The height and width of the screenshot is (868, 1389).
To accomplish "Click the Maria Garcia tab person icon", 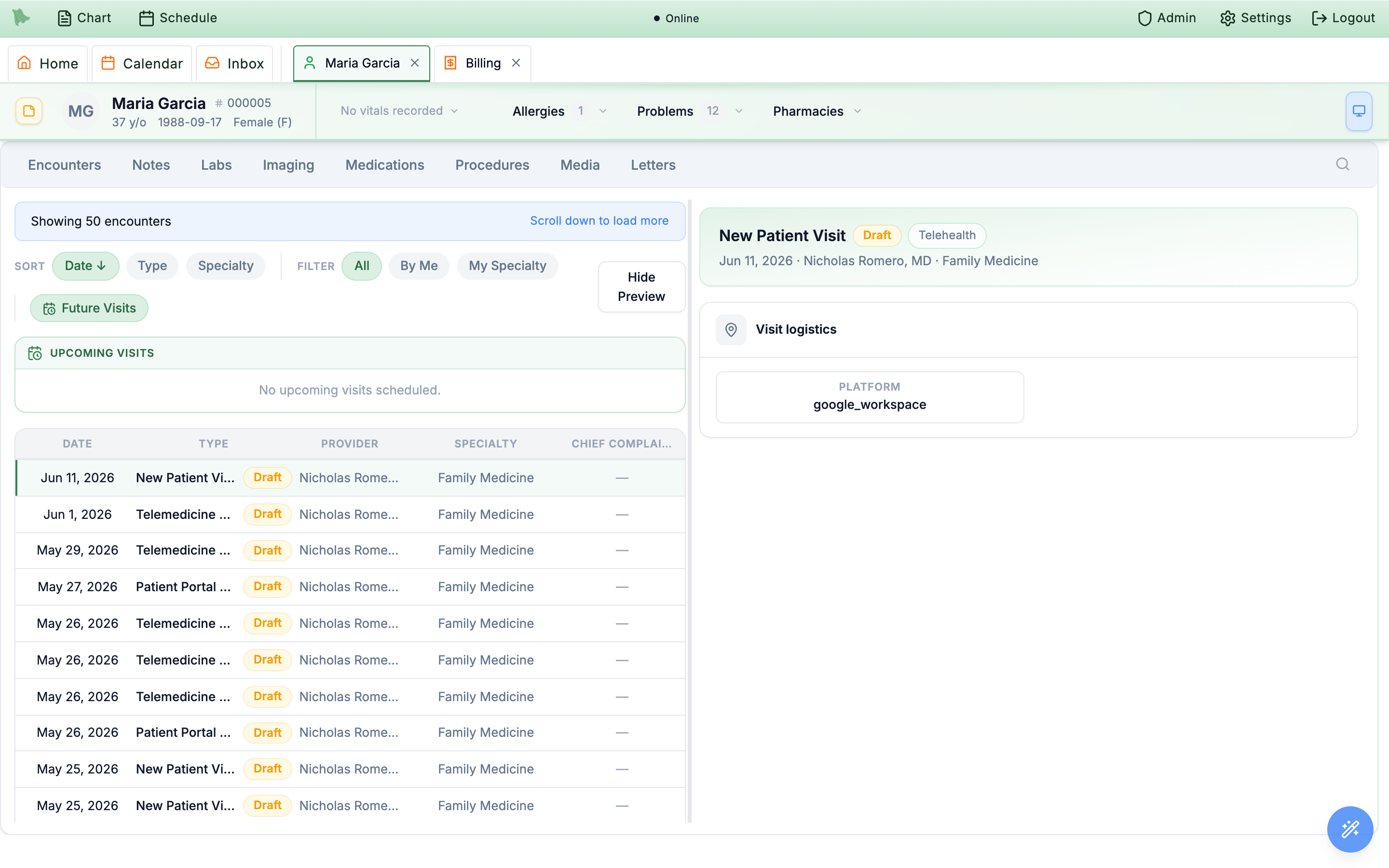I will pos(309,63).
